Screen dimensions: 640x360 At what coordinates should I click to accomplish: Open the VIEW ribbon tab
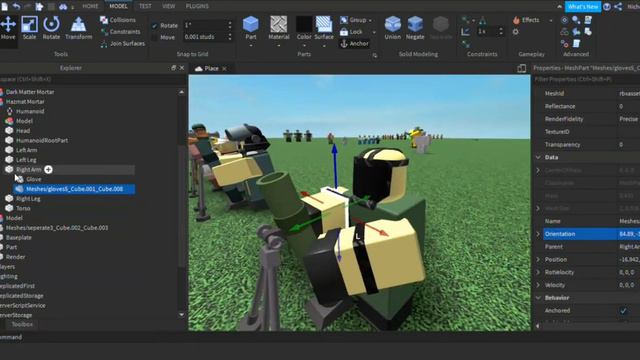coord(169,6)
